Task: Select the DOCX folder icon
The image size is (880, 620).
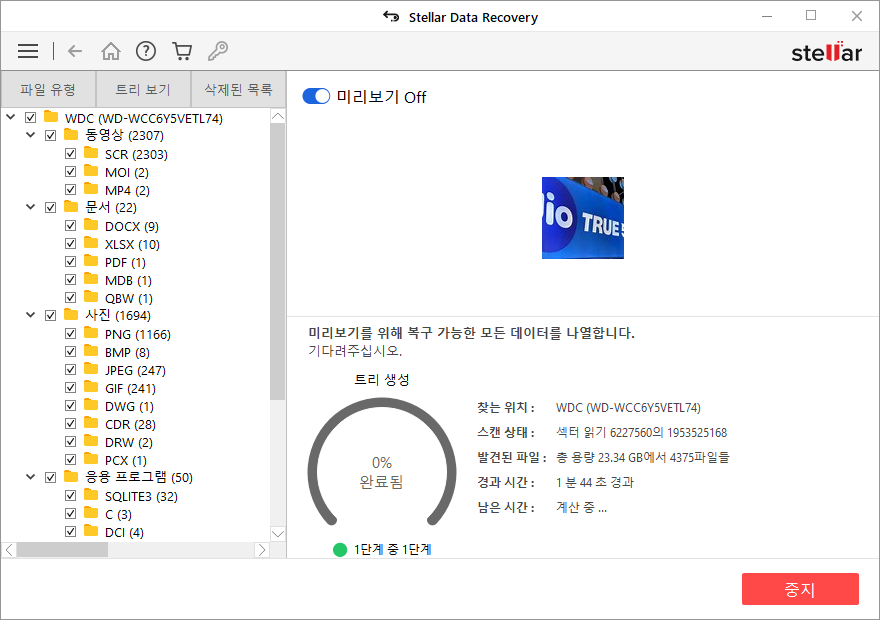Action: click(91, 224)
